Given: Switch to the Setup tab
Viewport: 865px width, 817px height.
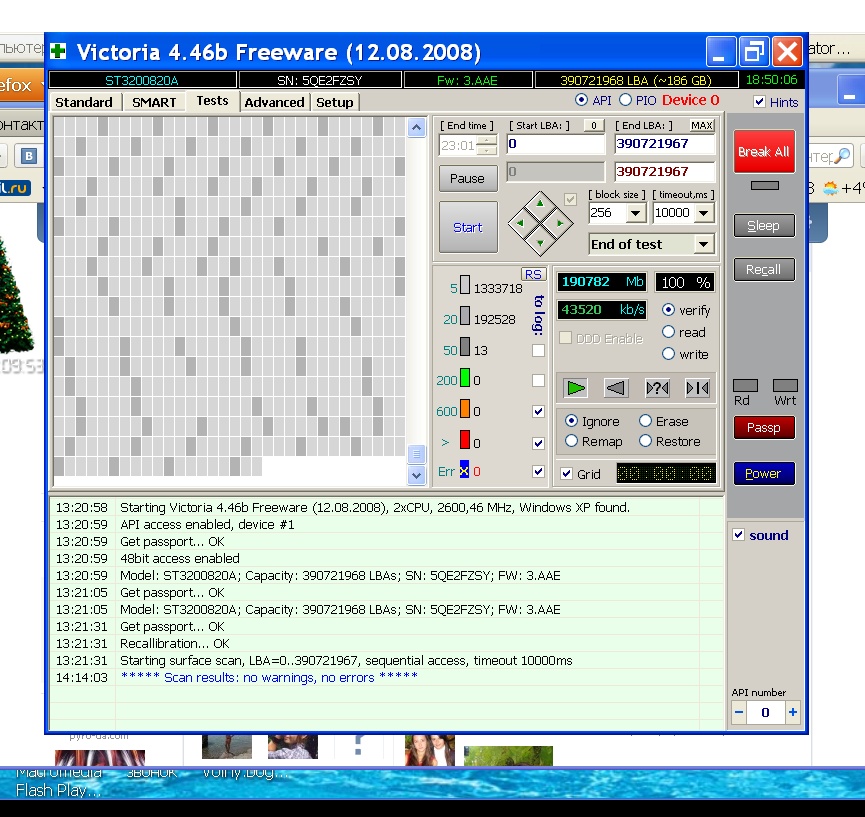Looking at the screenshot, I should click(x=335, y=102).
